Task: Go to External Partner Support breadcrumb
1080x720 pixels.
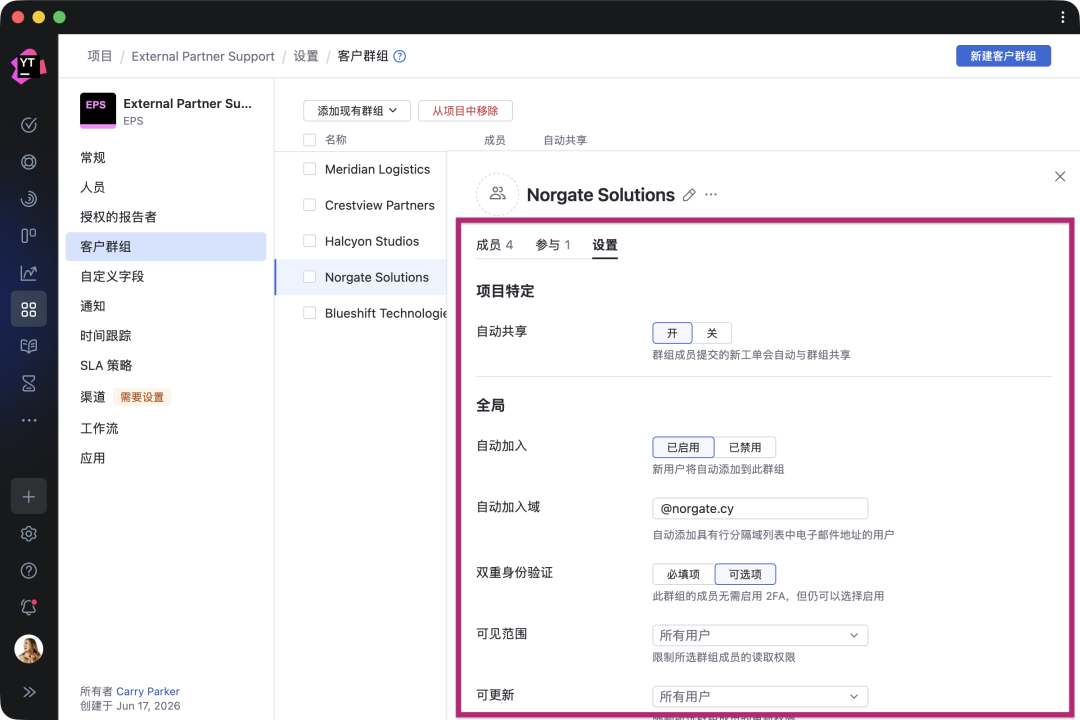Action: pyautogui.click(x=202, y=56)
